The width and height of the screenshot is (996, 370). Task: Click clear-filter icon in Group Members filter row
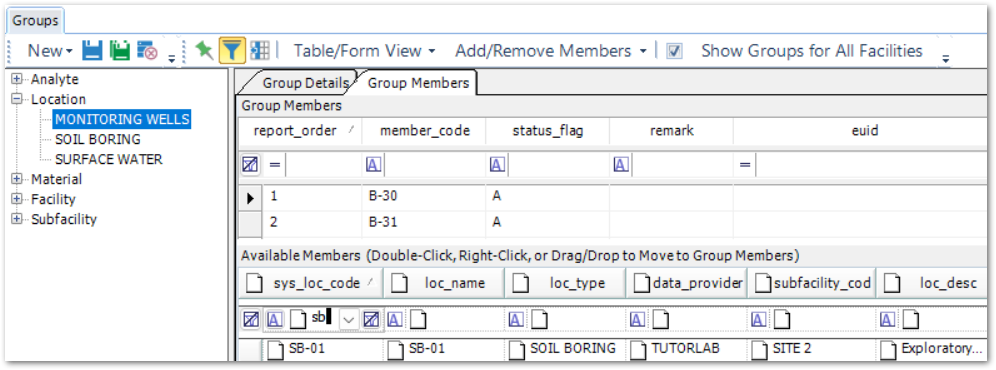coord(250,165)
